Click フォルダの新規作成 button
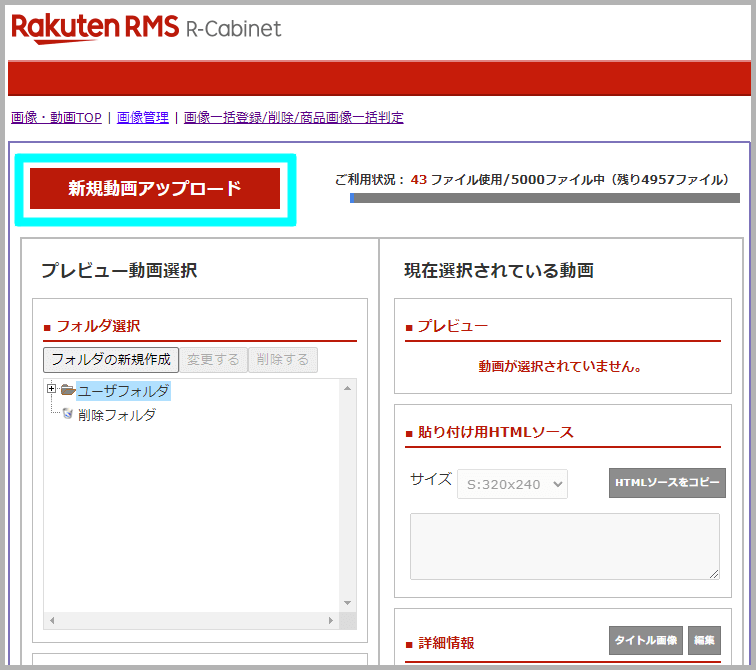Screen dimensions: 756x670 (x=111, y=360)
